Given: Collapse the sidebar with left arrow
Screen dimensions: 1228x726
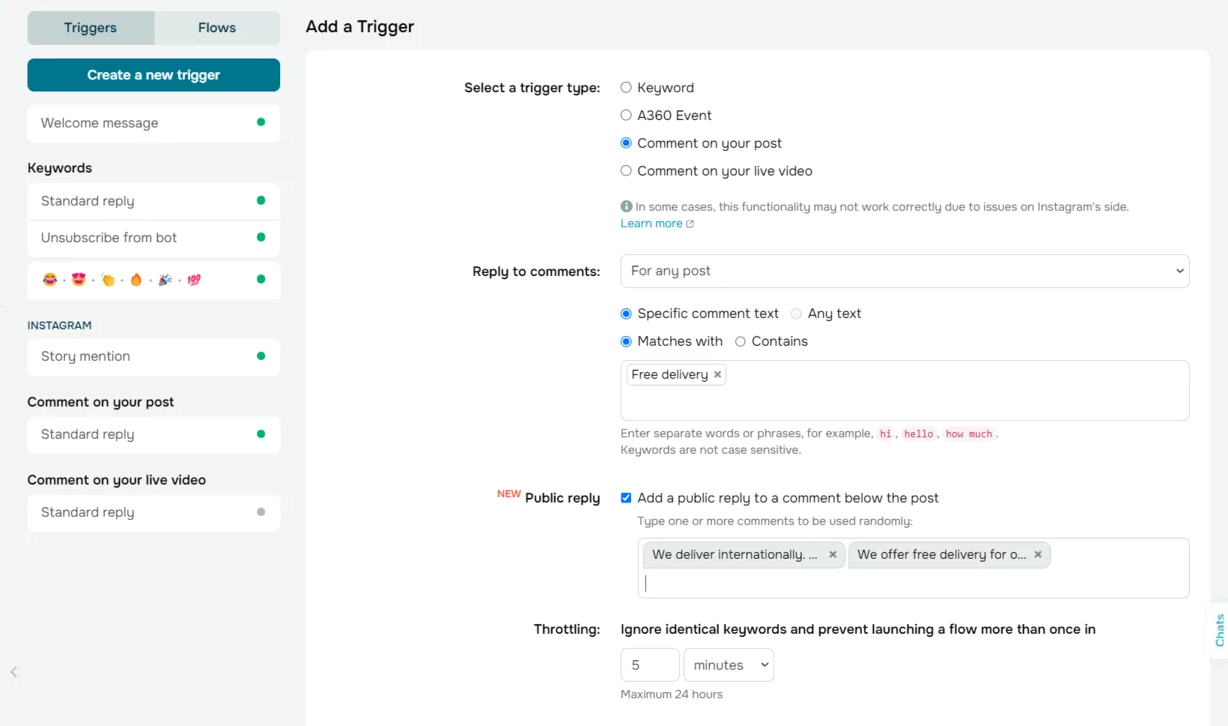Looking at the screenshot, I should 14,672.
